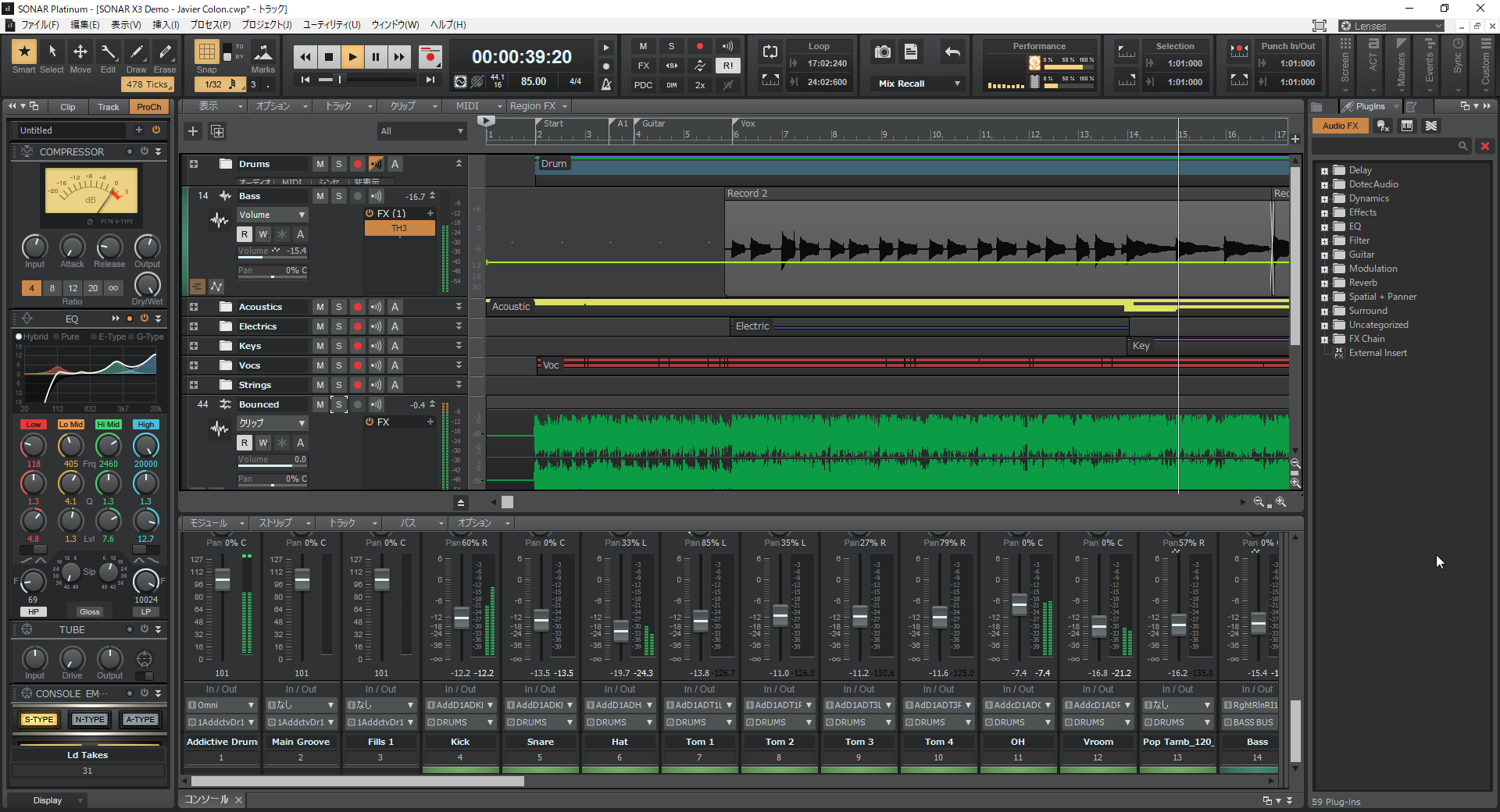Image resolution: width=1500 pixels, height=812 pixels.
Task: Toggle input echo on Keys folder
Action: pyautogui.click(x=377, y=346)
